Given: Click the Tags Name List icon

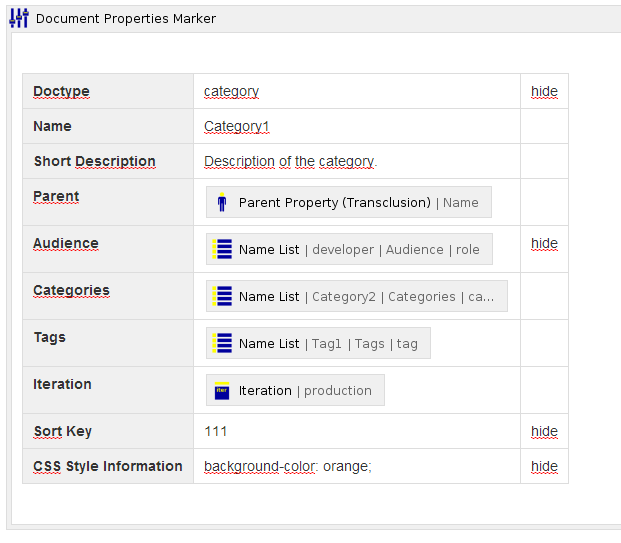Looking at the screenshot, I should tap(222, 343).
